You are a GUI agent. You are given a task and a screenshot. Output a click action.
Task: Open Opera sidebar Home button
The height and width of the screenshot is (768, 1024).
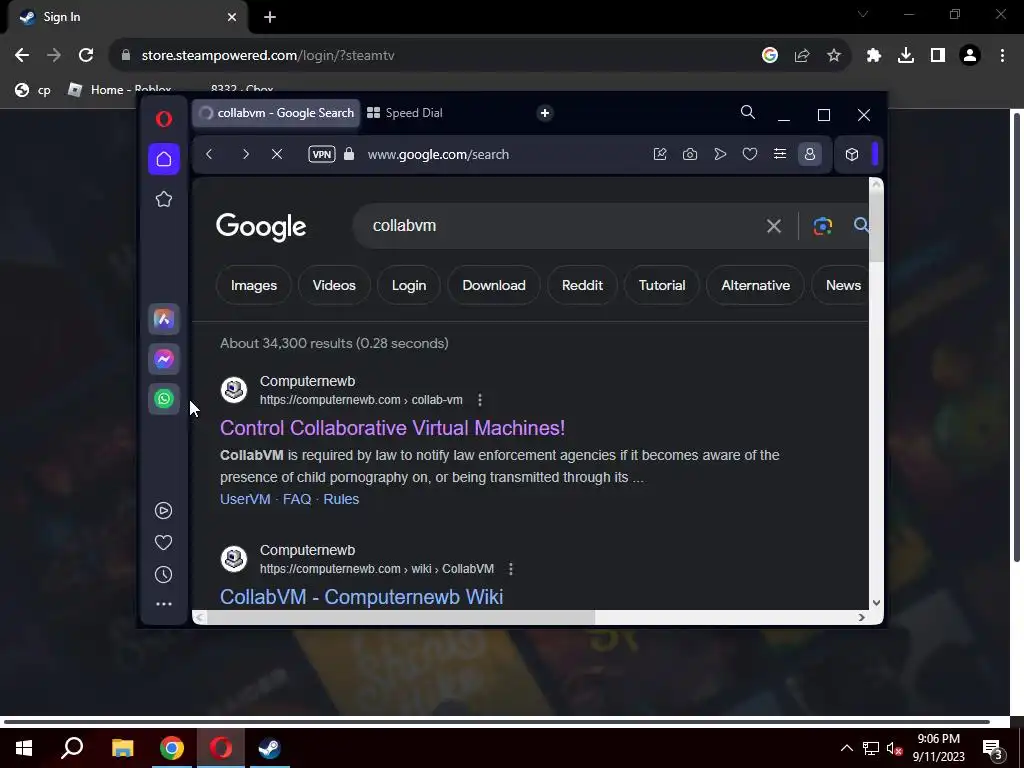coord(164,159)
